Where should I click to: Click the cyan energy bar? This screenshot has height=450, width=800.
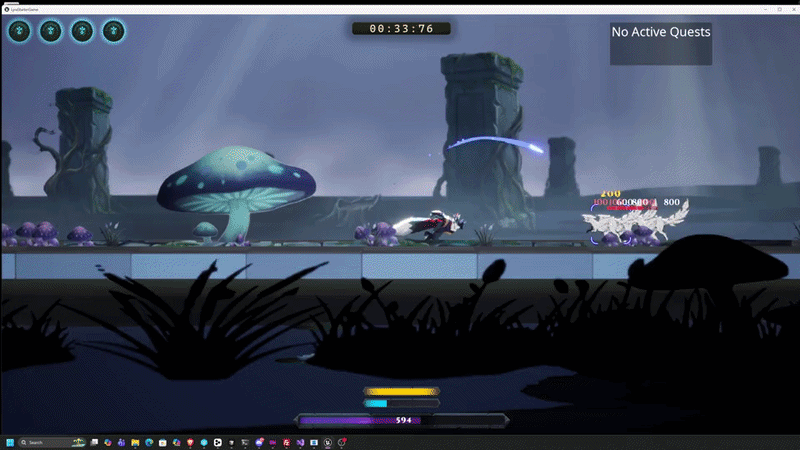tap(402, 403)
